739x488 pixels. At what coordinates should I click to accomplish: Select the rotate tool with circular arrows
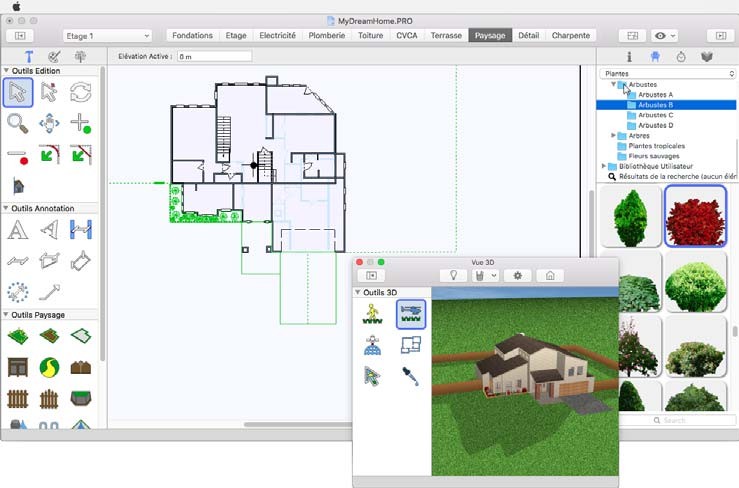click(x=81, y=92)
